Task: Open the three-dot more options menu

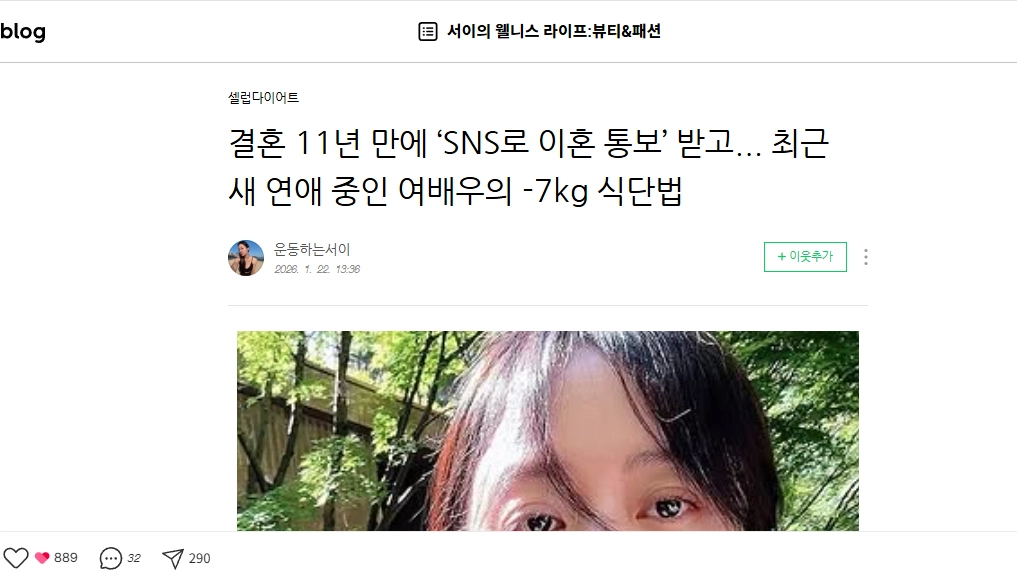Action: (866, 257)
